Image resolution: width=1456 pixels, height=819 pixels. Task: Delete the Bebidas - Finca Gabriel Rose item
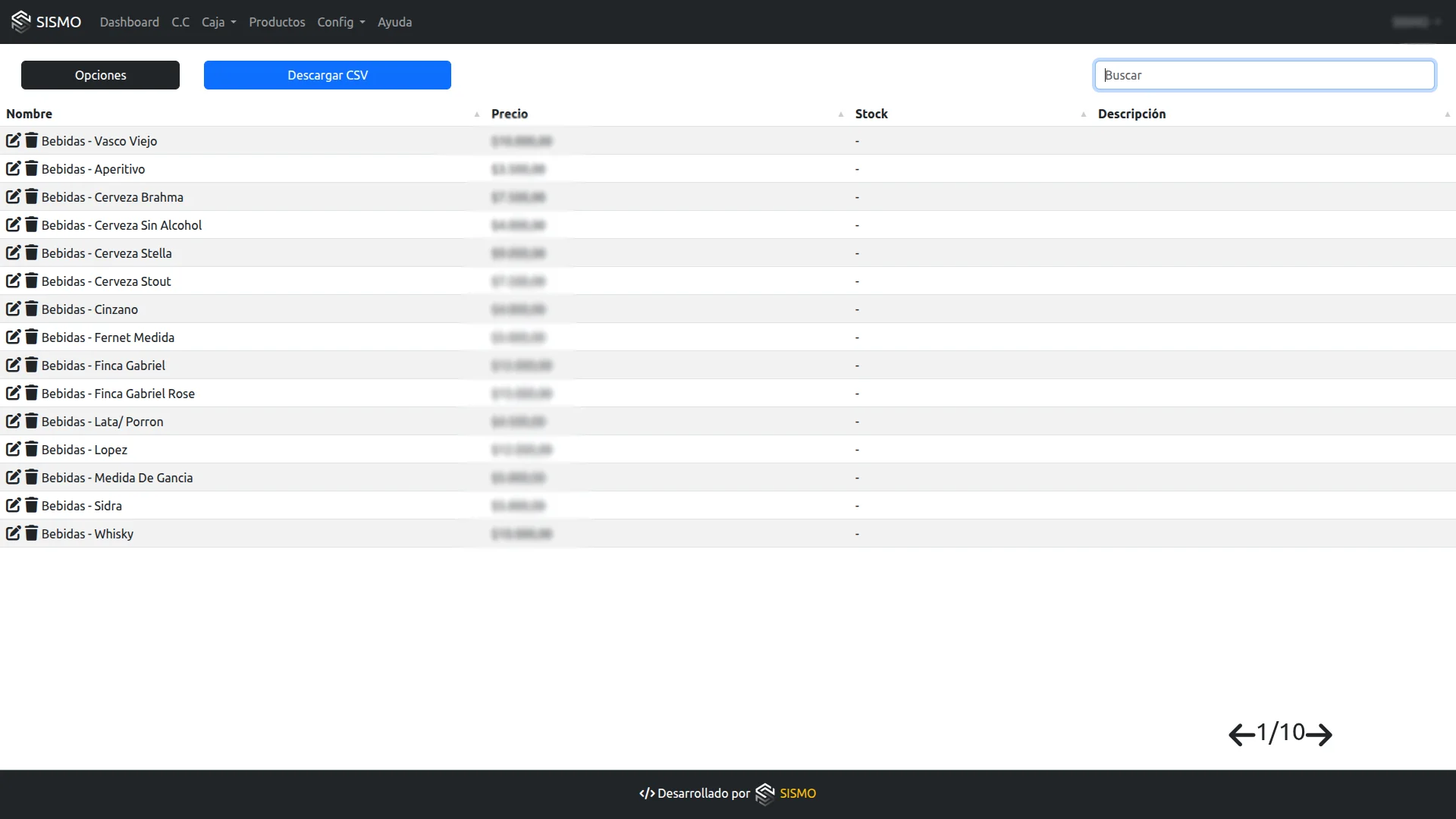pos(31,393)
